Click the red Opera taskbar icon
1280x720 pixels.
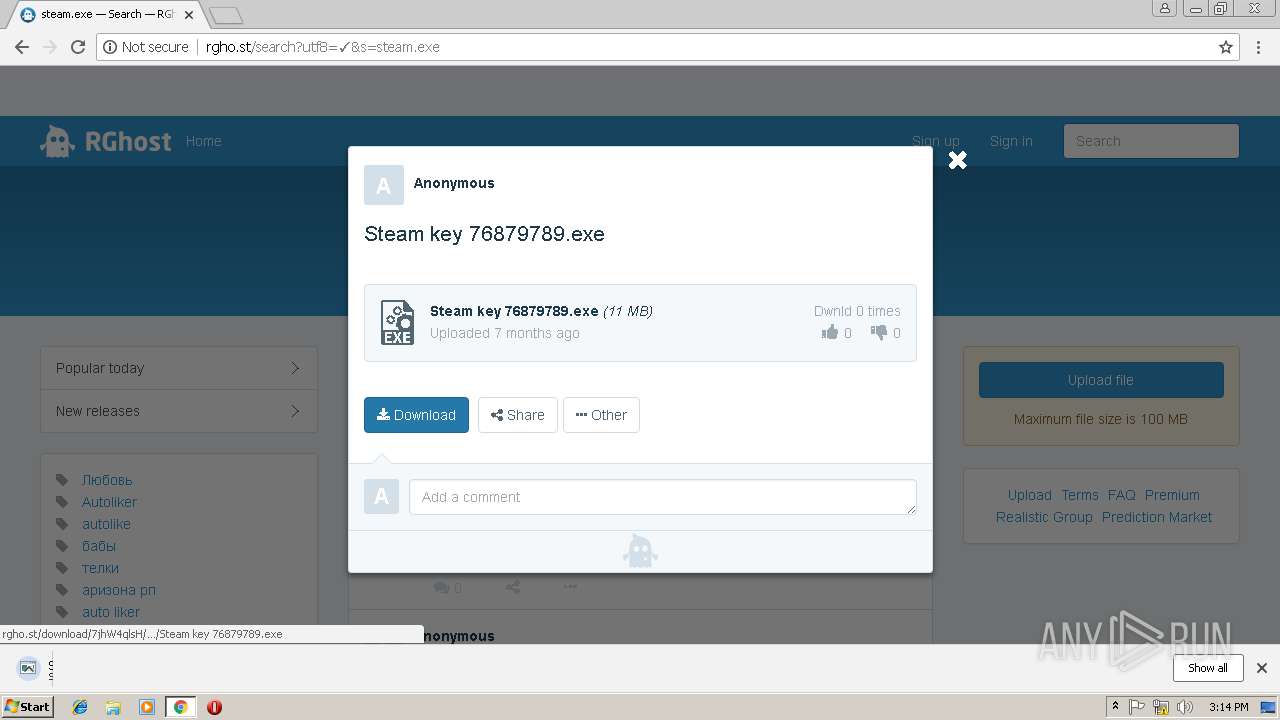pos(214,707)
